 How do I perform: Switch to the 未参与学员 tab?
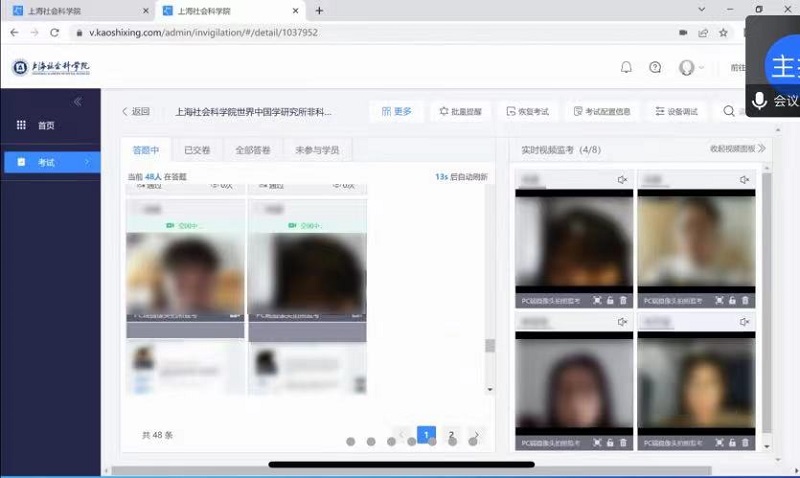coord(316,150)
